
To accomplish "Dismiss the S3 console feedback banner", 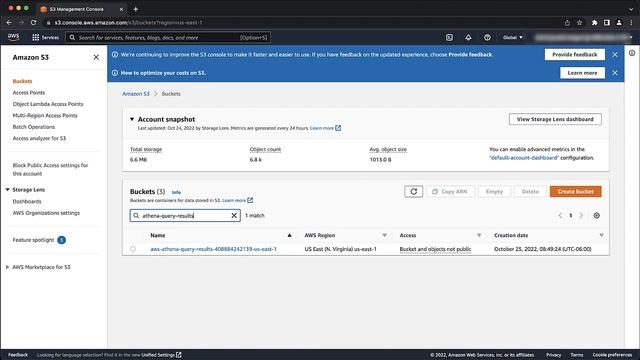I will pos(615,55).
